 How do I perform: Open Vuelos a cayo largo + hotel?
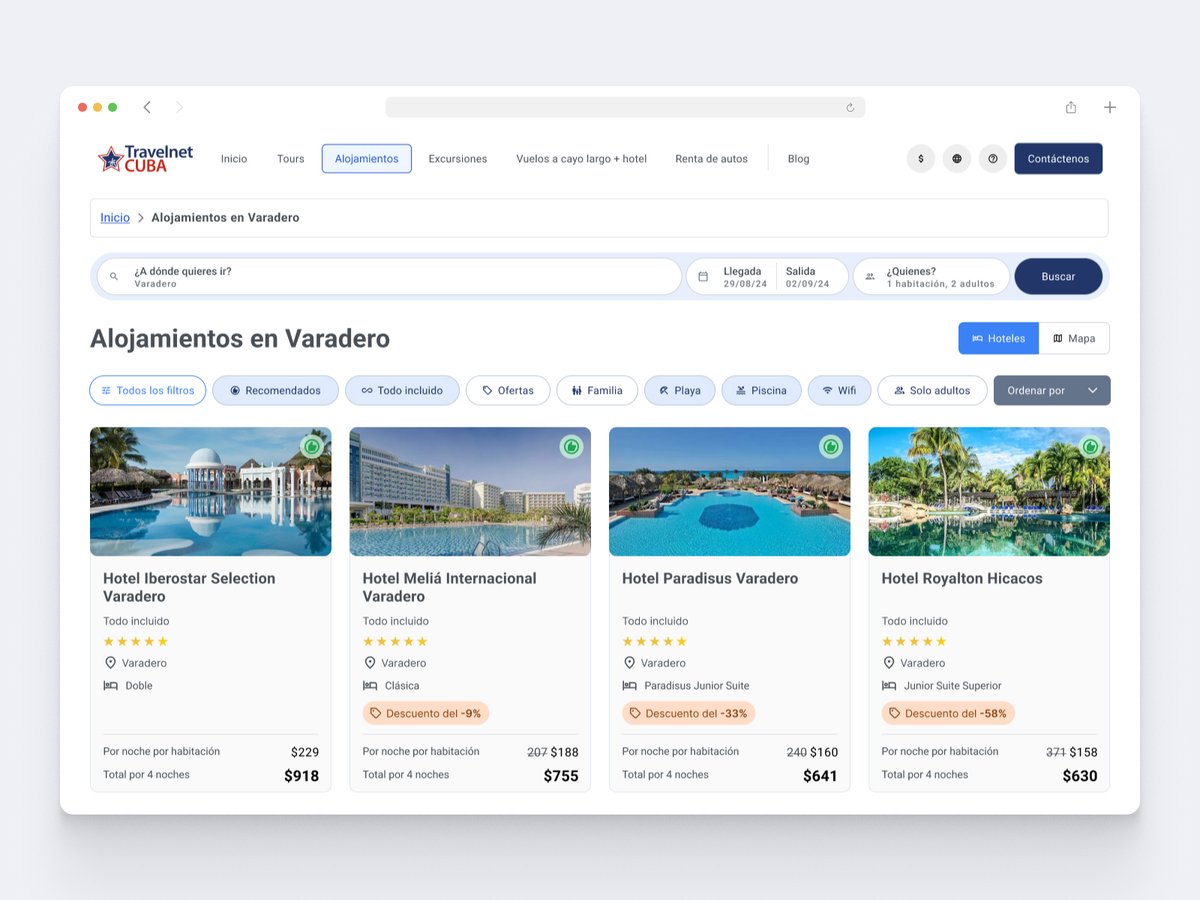pyautogui.click(x=582, y=159)
